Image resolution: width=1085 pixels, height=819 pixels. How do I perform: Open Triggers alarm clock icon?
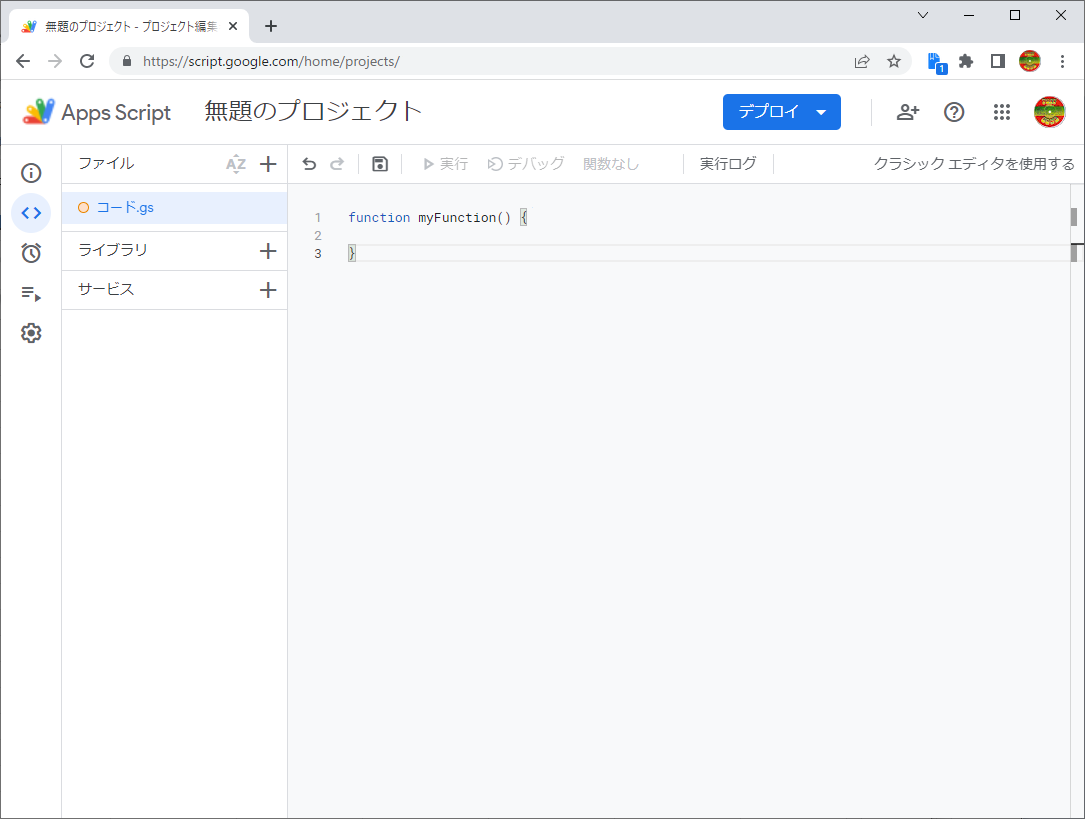(31, 253)
